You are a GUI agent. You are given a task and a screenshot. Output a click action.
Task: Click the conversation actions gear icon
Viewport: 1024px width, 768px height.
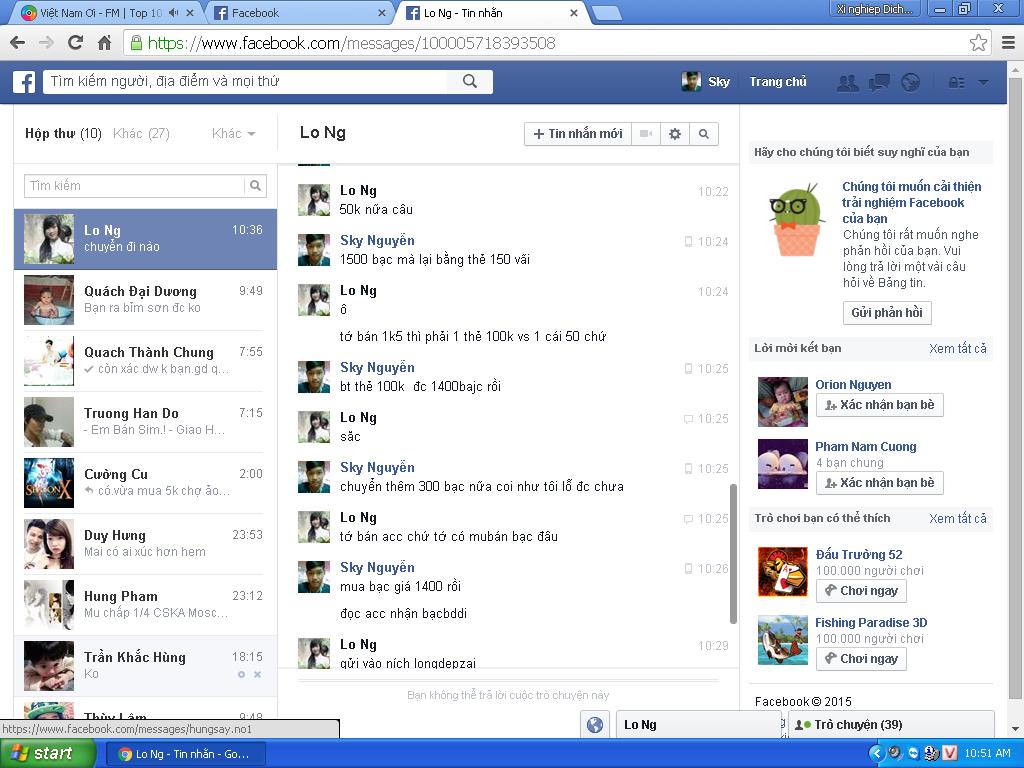point(675,134)
